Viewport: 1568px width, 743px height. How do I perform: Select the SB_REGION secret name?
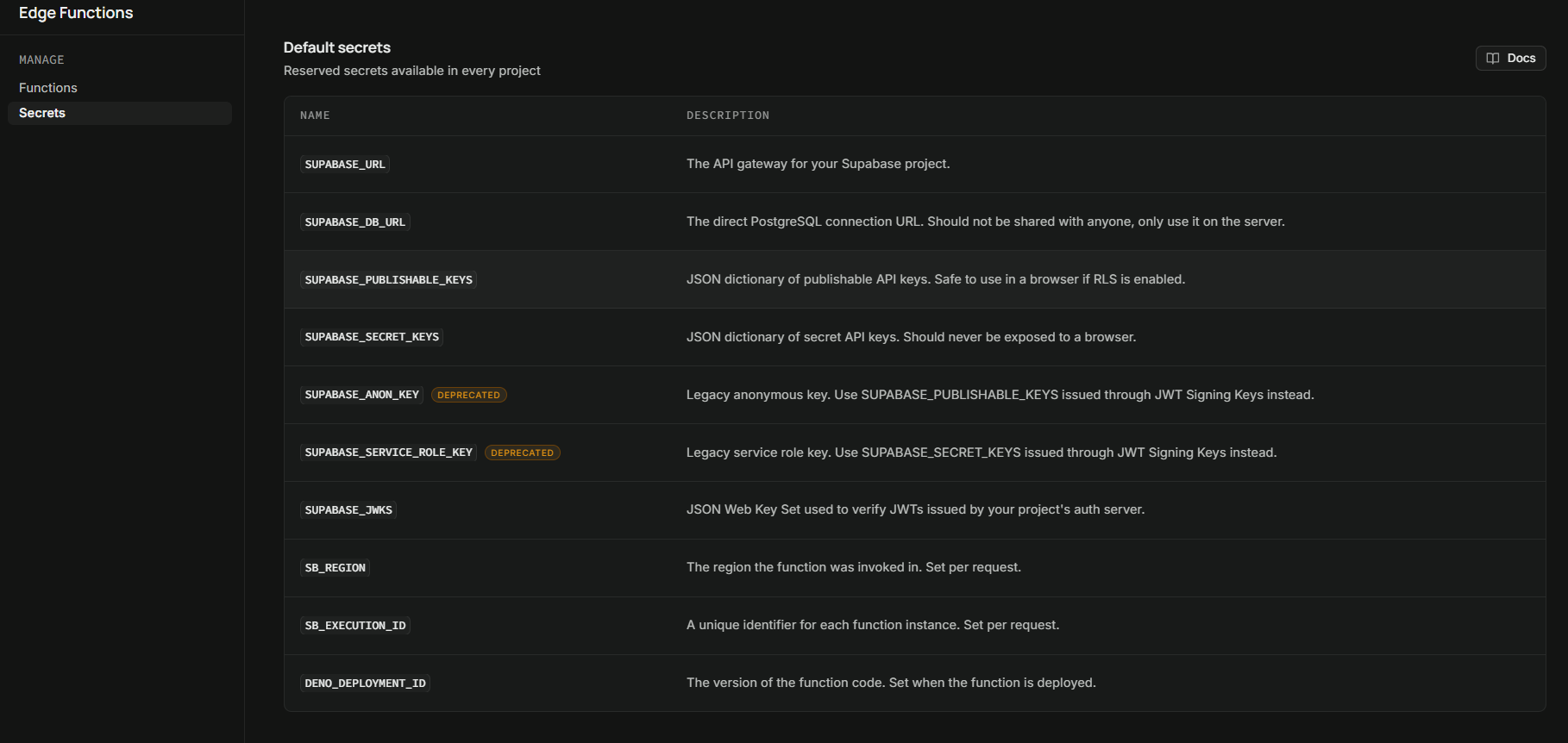pos(336,568)
